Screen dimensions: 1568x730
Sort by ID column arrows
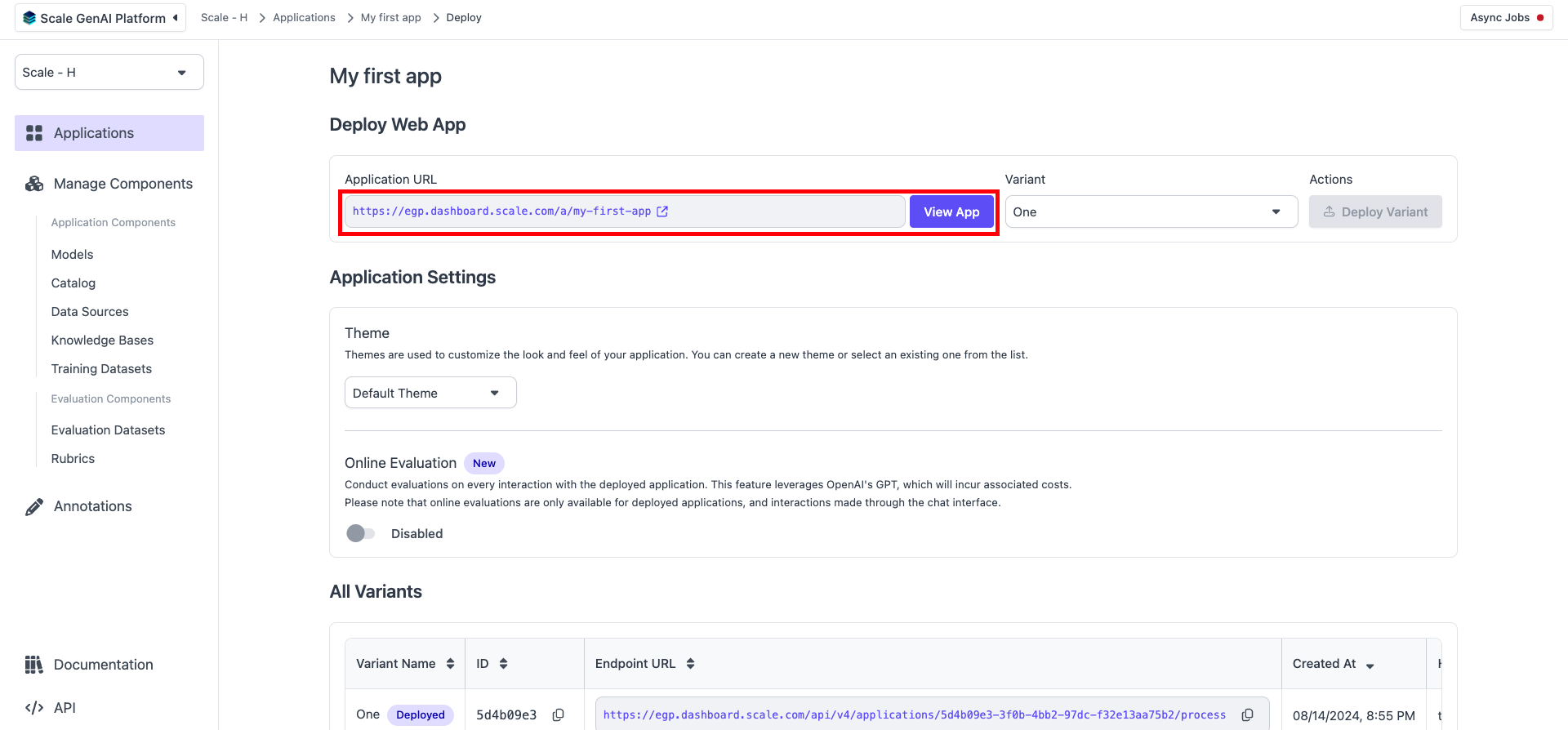tap(503, 664)
